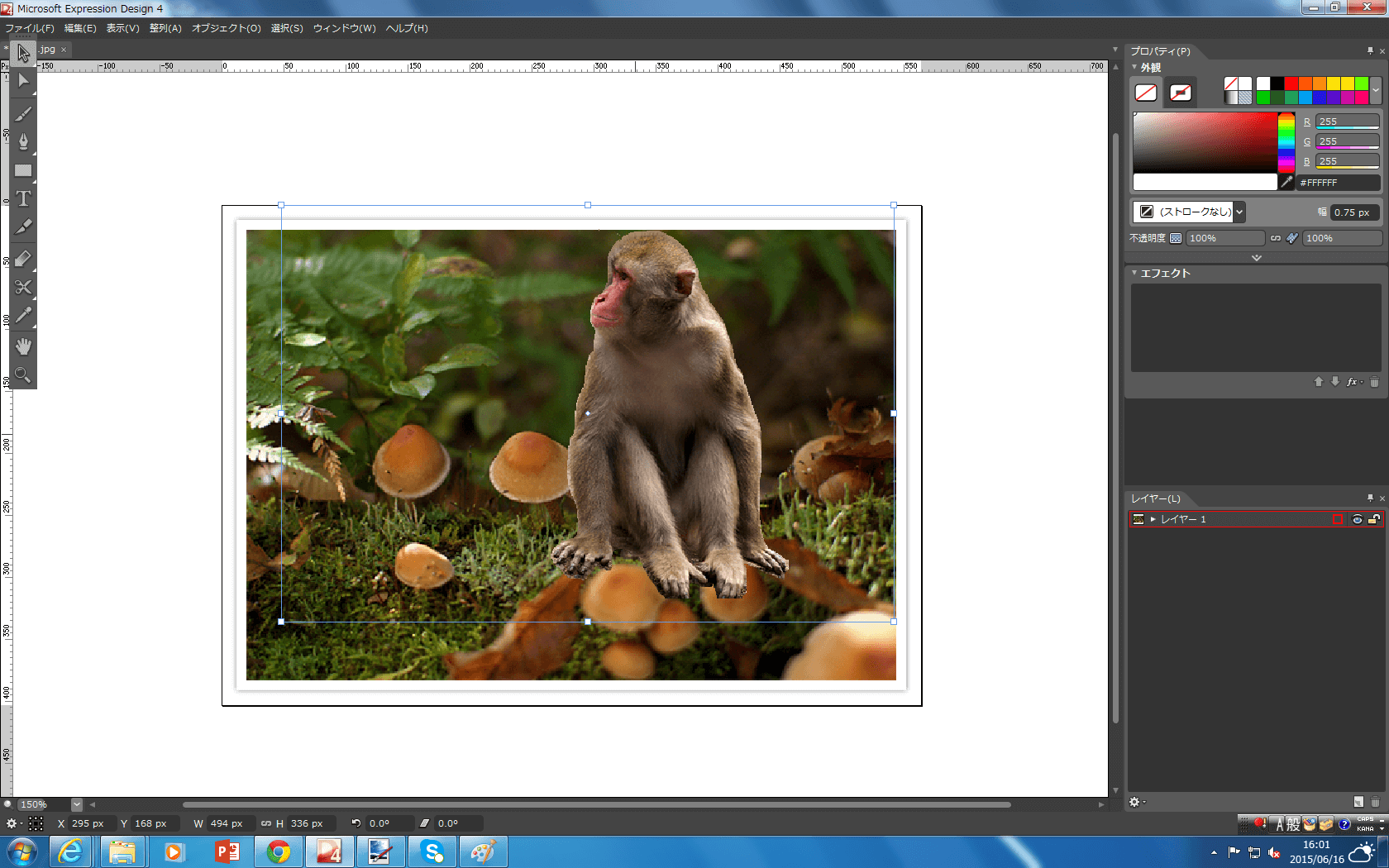Viewport: 1389px width, 868px height.
Task: Select the Zoom magnifier tool
Action: tap(23, 375)
